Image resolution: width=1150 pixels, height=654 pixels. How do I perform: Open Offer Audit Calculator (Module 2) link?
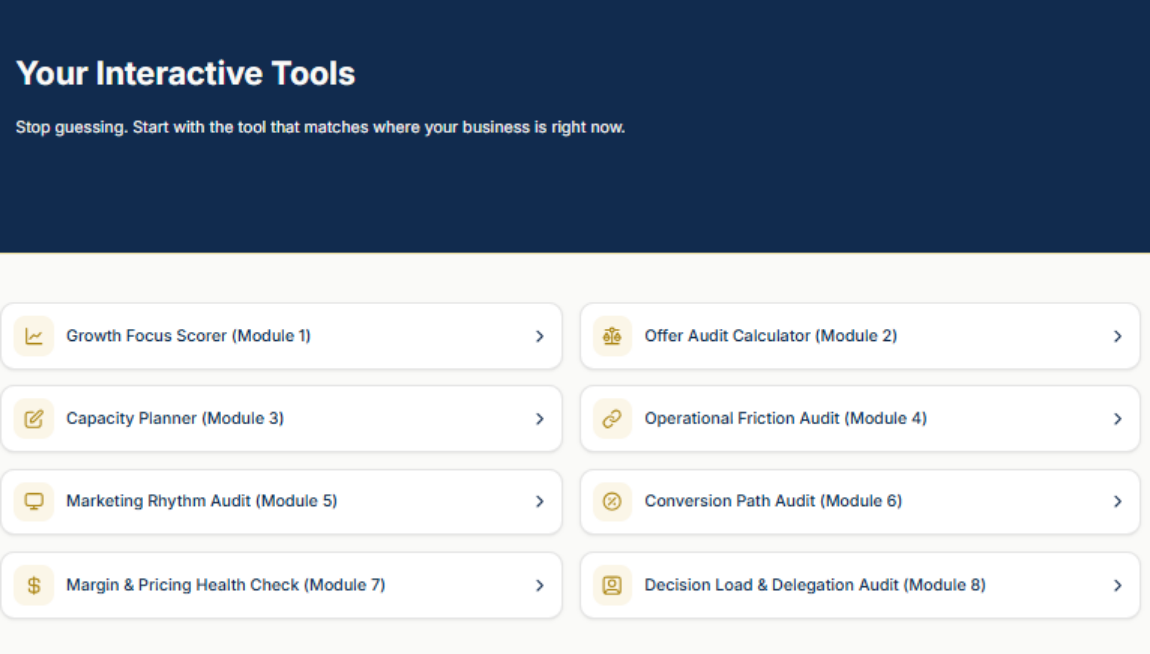coord(860,336)
